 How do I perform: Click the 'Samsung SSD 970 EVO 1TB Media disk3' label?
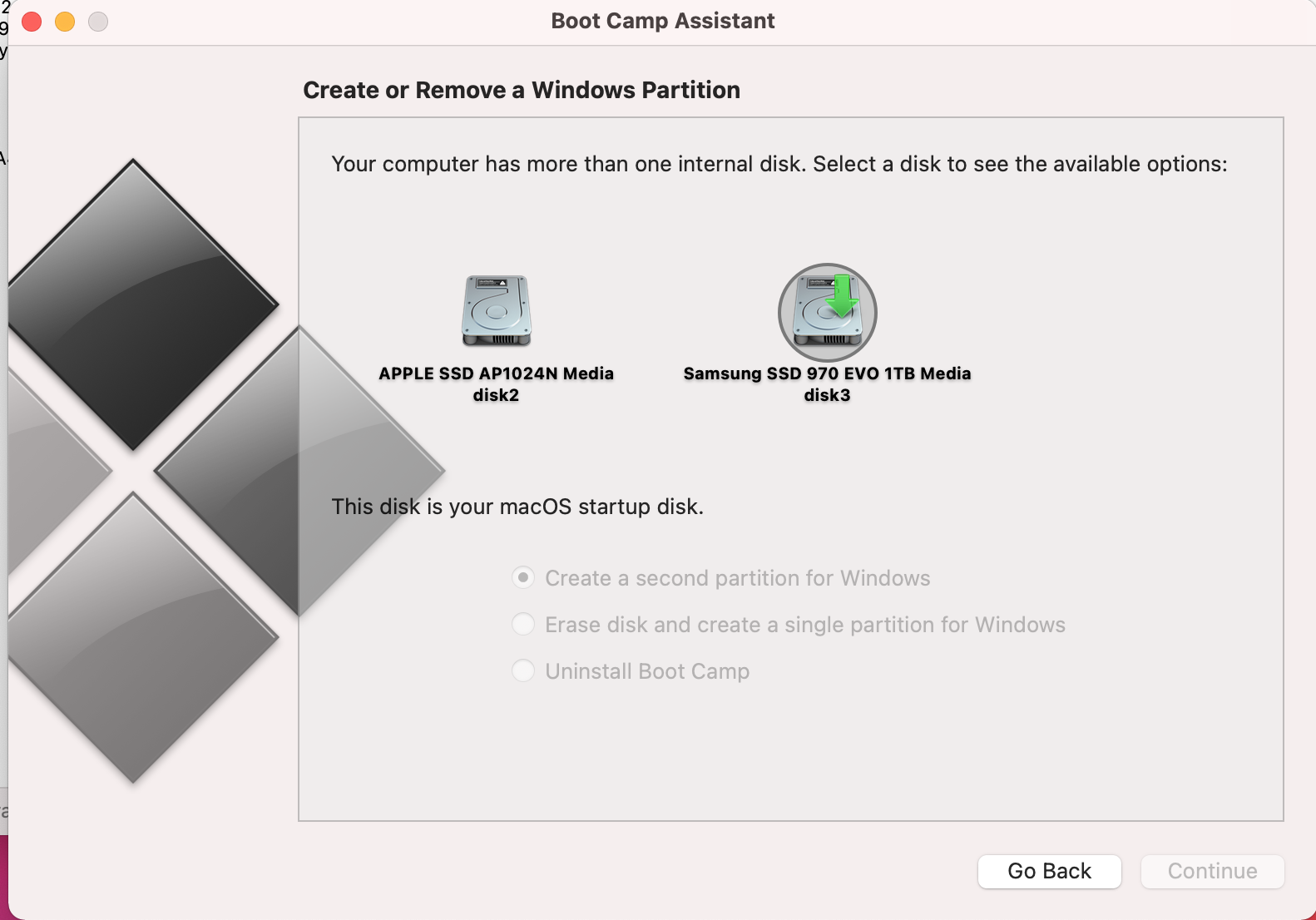tap(827, 384)
